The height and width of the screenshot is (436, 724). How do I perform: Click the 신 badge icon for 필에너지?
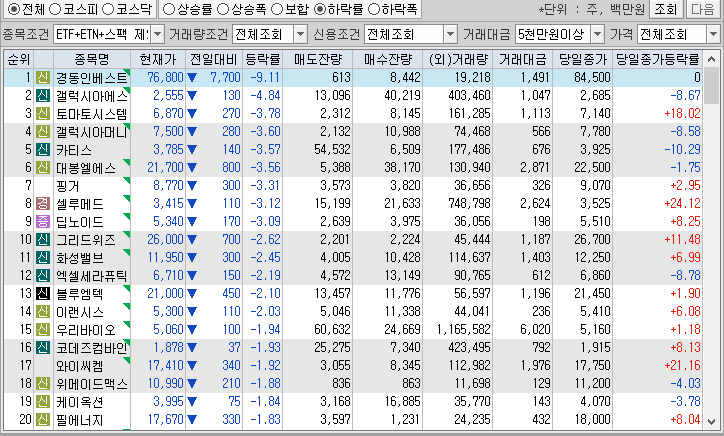coord(43,420)
